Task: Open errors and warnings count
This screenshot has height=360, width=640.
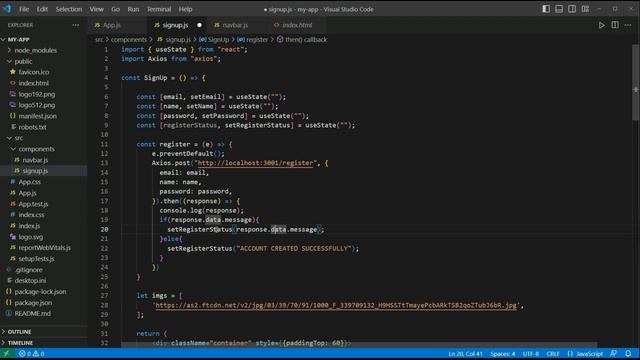Action: [31, 353]
